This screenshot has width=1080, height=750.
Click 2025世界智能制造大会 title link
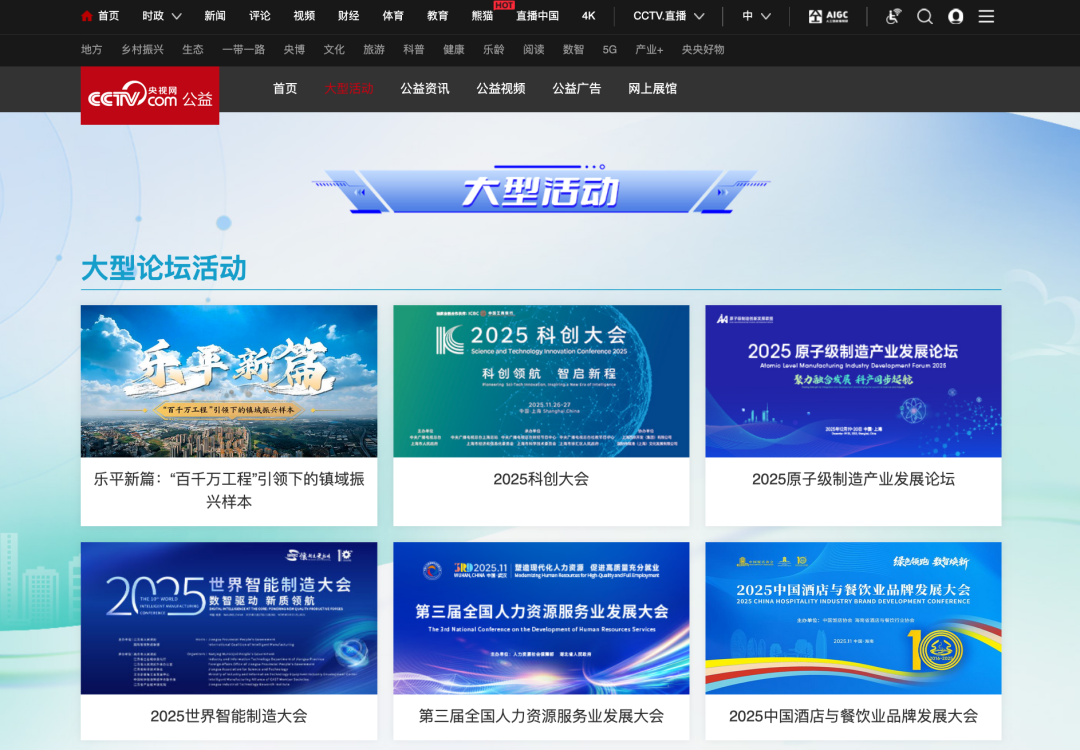[x=229, y=716]
